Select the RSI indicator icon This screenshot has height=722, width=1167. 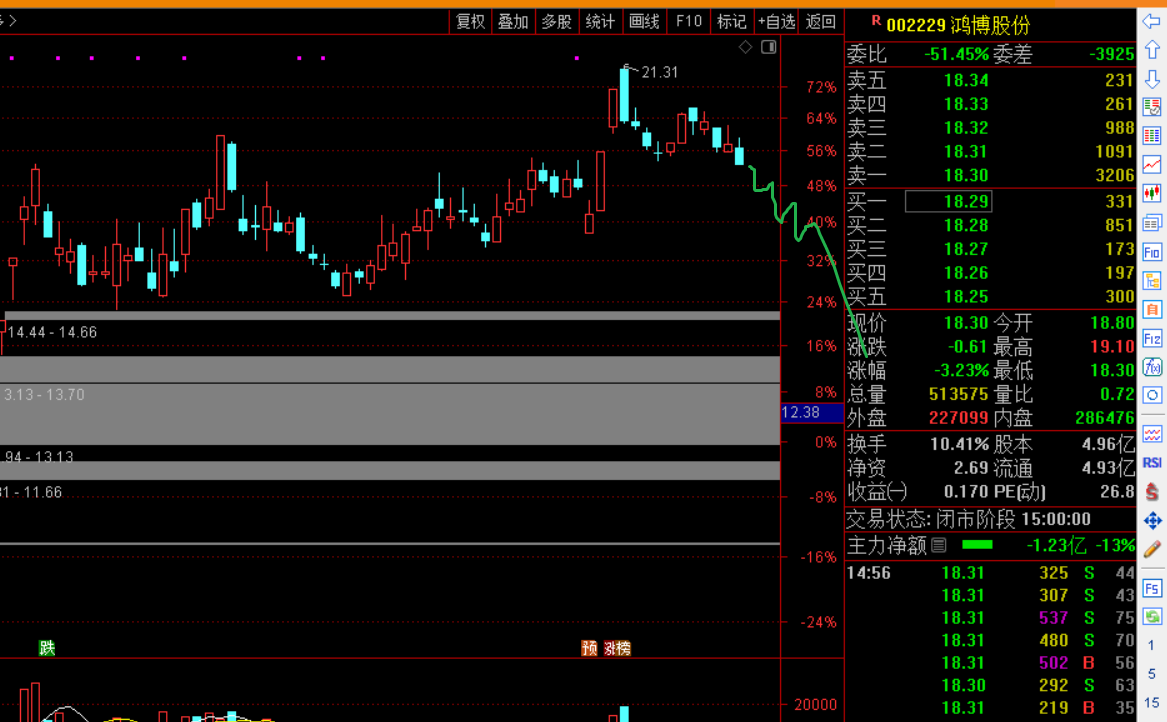1151,462
